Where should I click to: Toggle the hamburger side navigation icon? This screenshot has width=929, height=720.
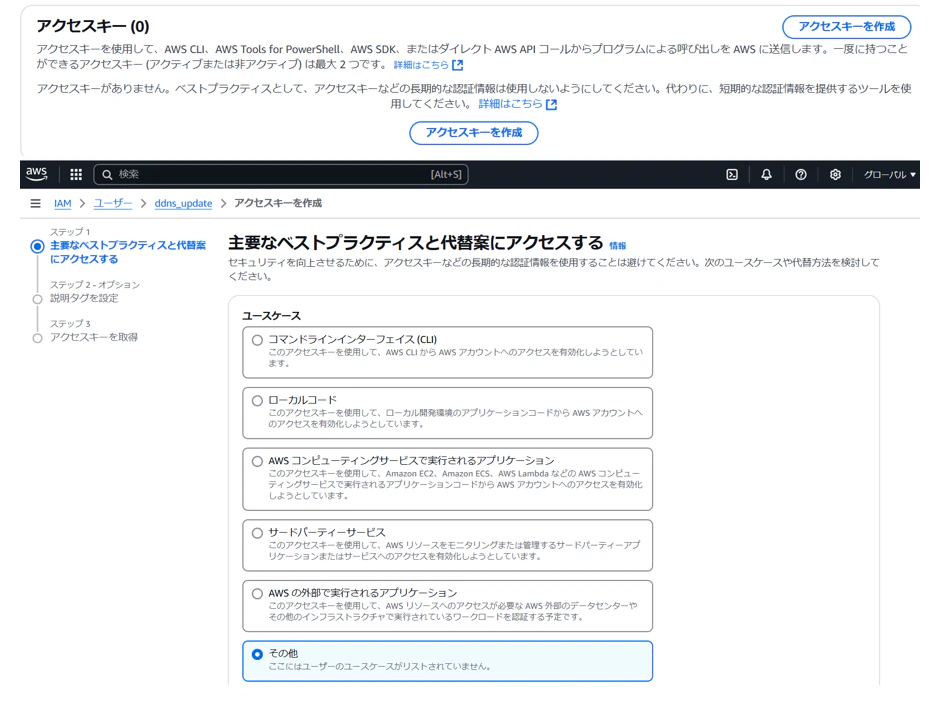coord(36,203)
